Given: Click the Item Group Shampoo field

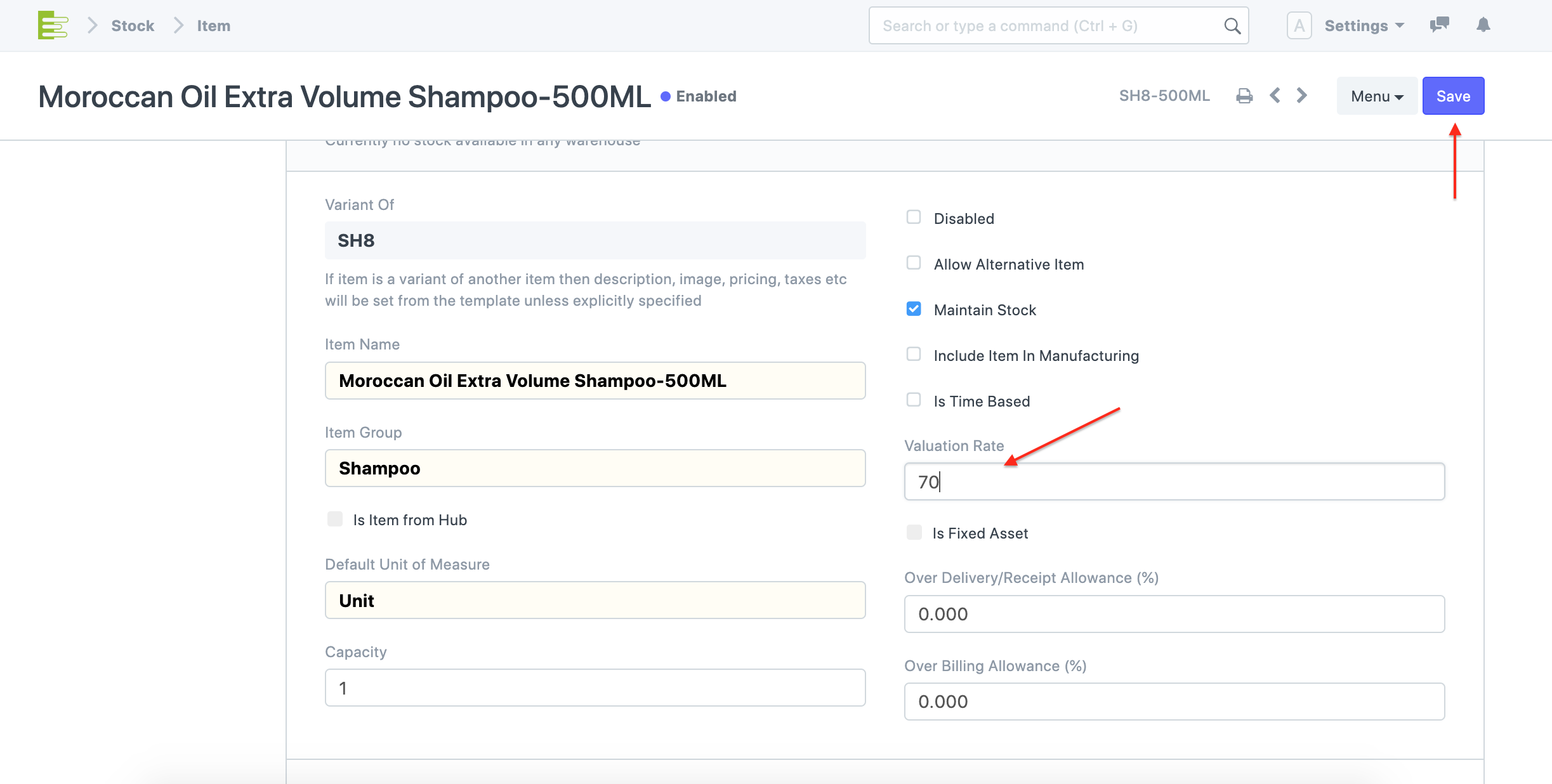Looking at the screenshot, I should click(595, 468).
